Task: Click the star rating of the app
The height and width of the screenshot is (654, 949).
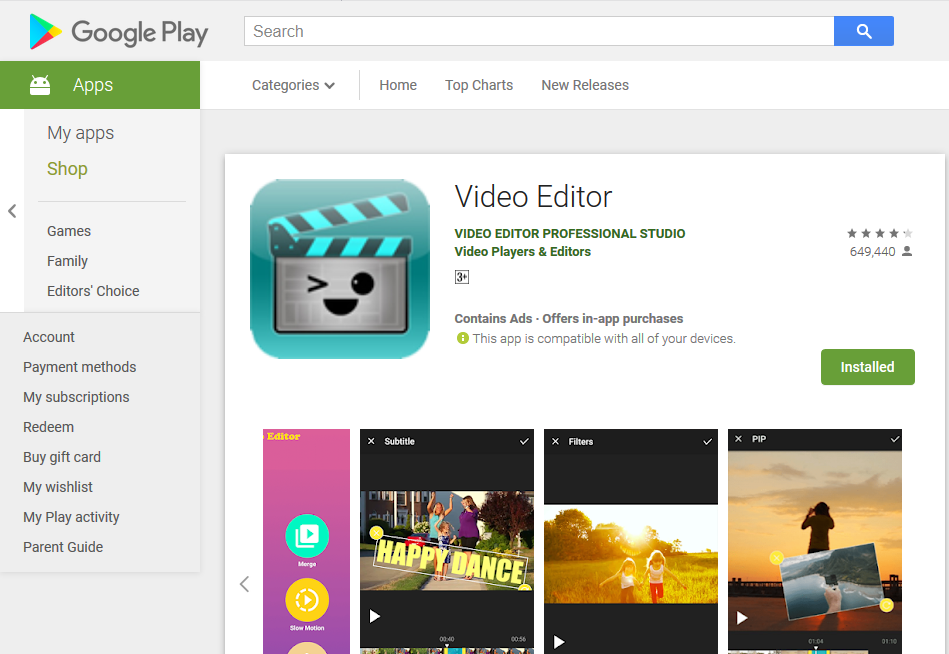Action: pos(879,234)
